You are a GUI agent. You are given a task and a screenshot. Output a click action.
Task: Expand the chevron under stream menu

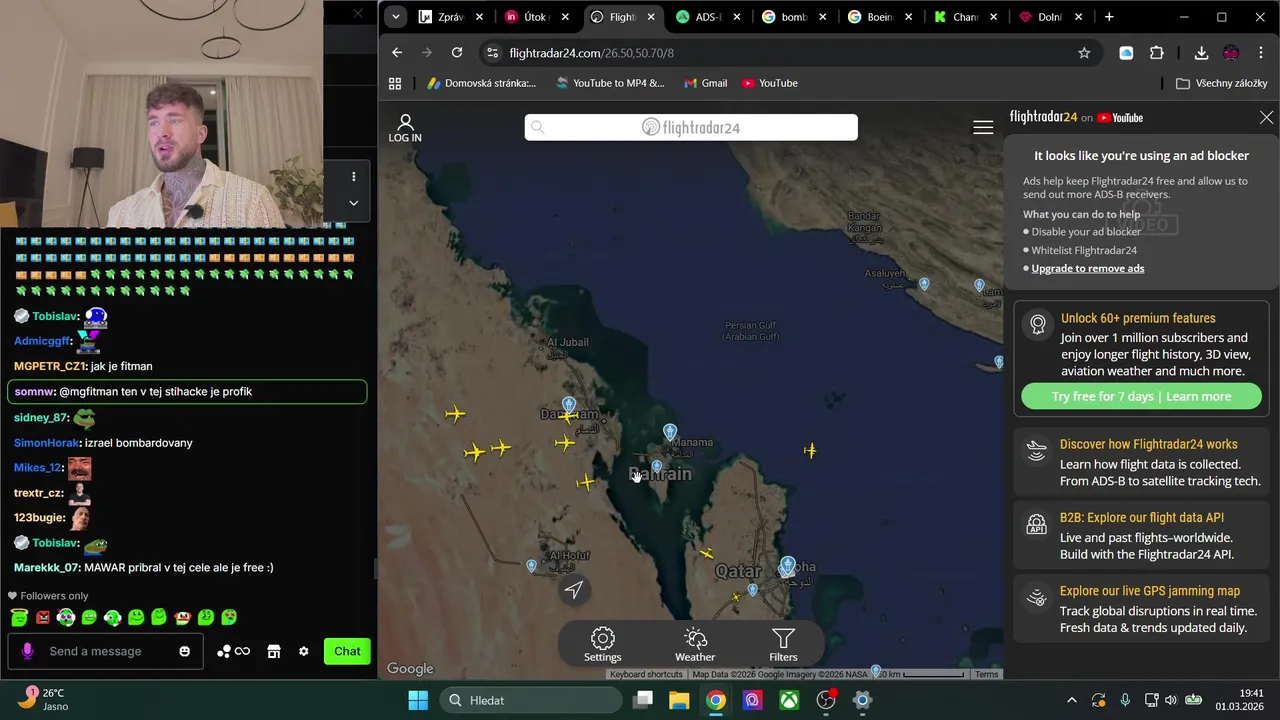353,202
